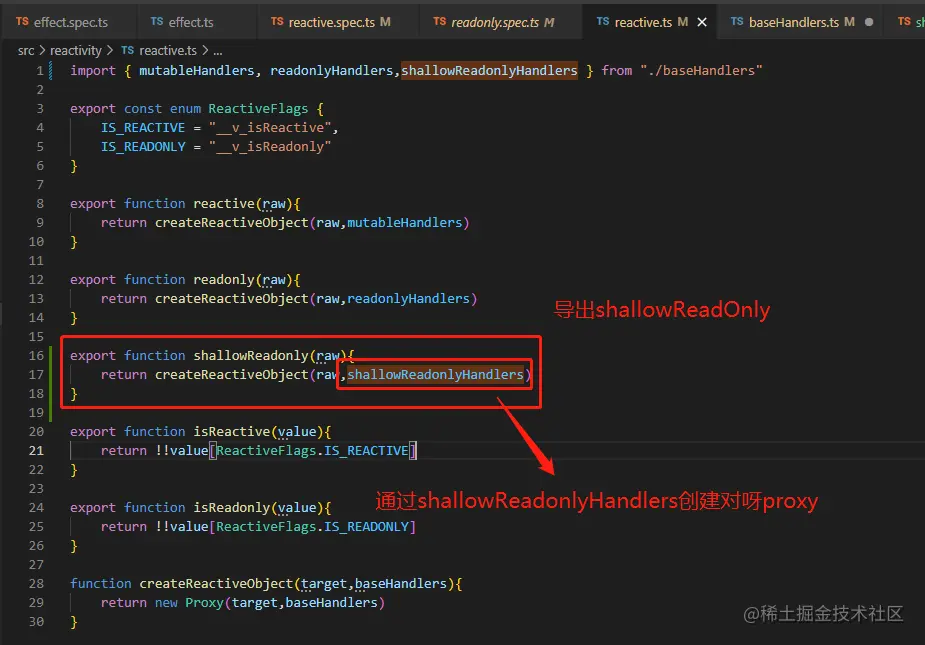Click isReadonly function name on line 24

(x=232, y=508)
